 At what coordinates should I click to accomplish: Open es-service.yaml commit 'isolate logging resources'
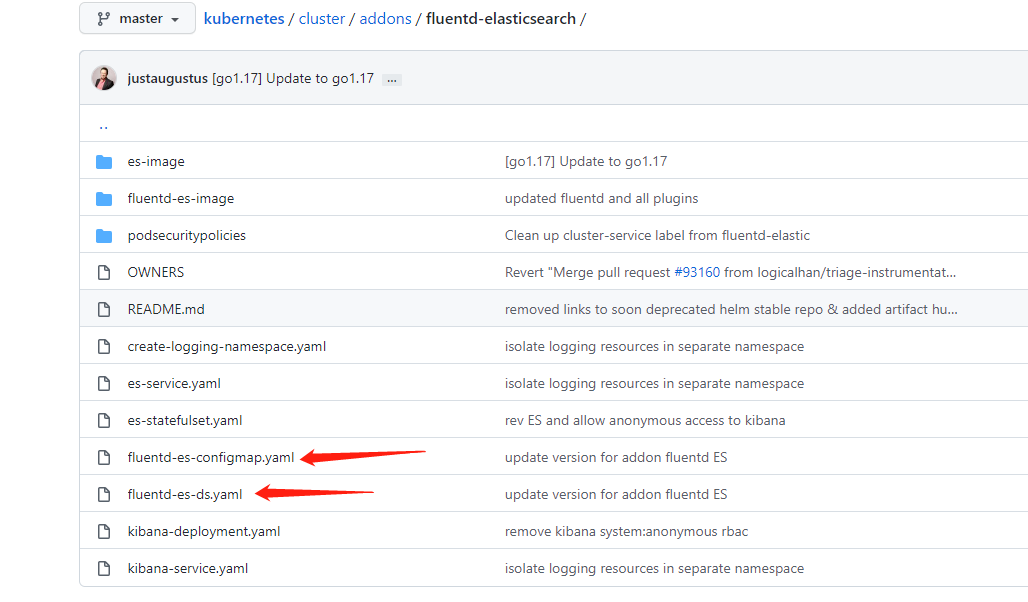click(x=654, y=384)
